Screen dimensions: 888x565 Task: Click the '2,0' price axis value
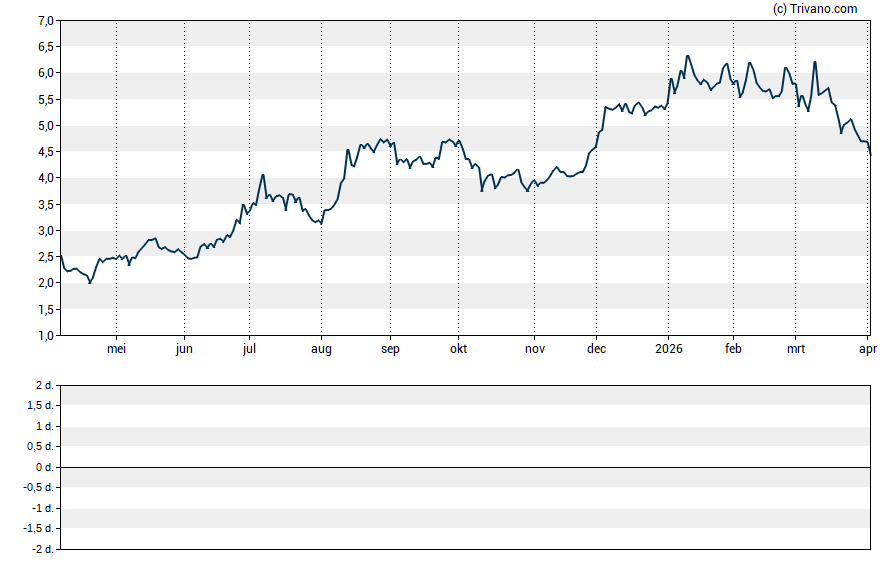46,283
